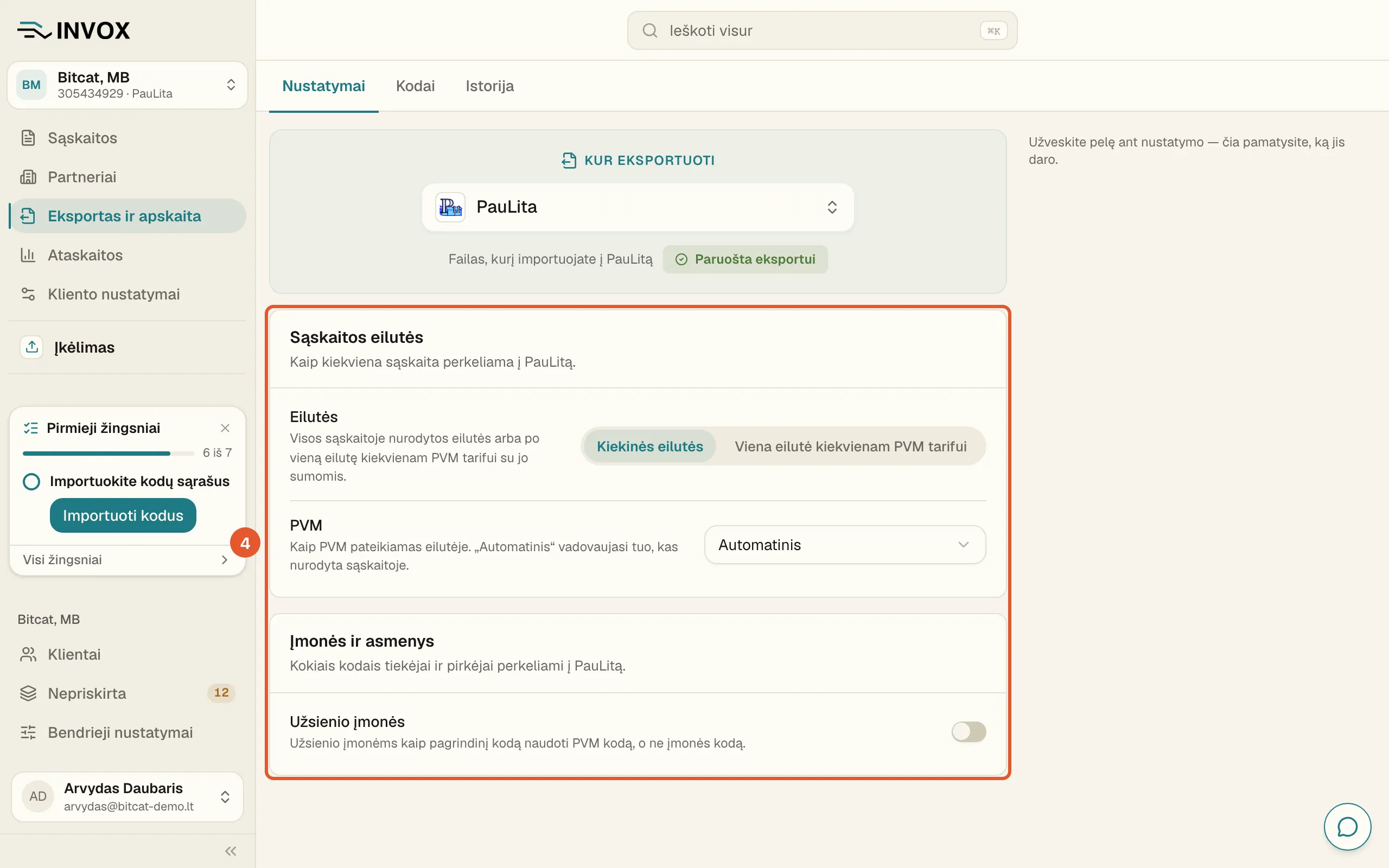The width and height of the screenshot is (1389, 868).
Task: Click the onboarding progress bar
Action: [109, 453]
